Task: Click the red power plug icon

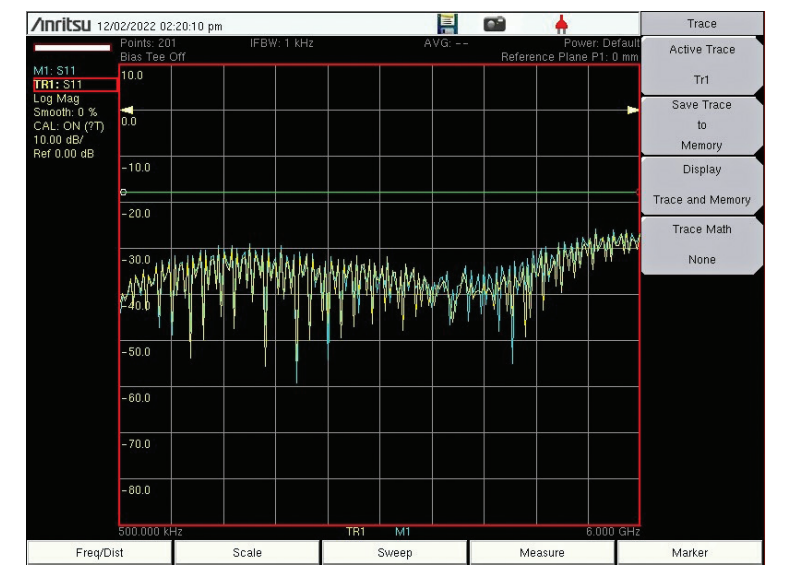Action: (x=561, y=25)
